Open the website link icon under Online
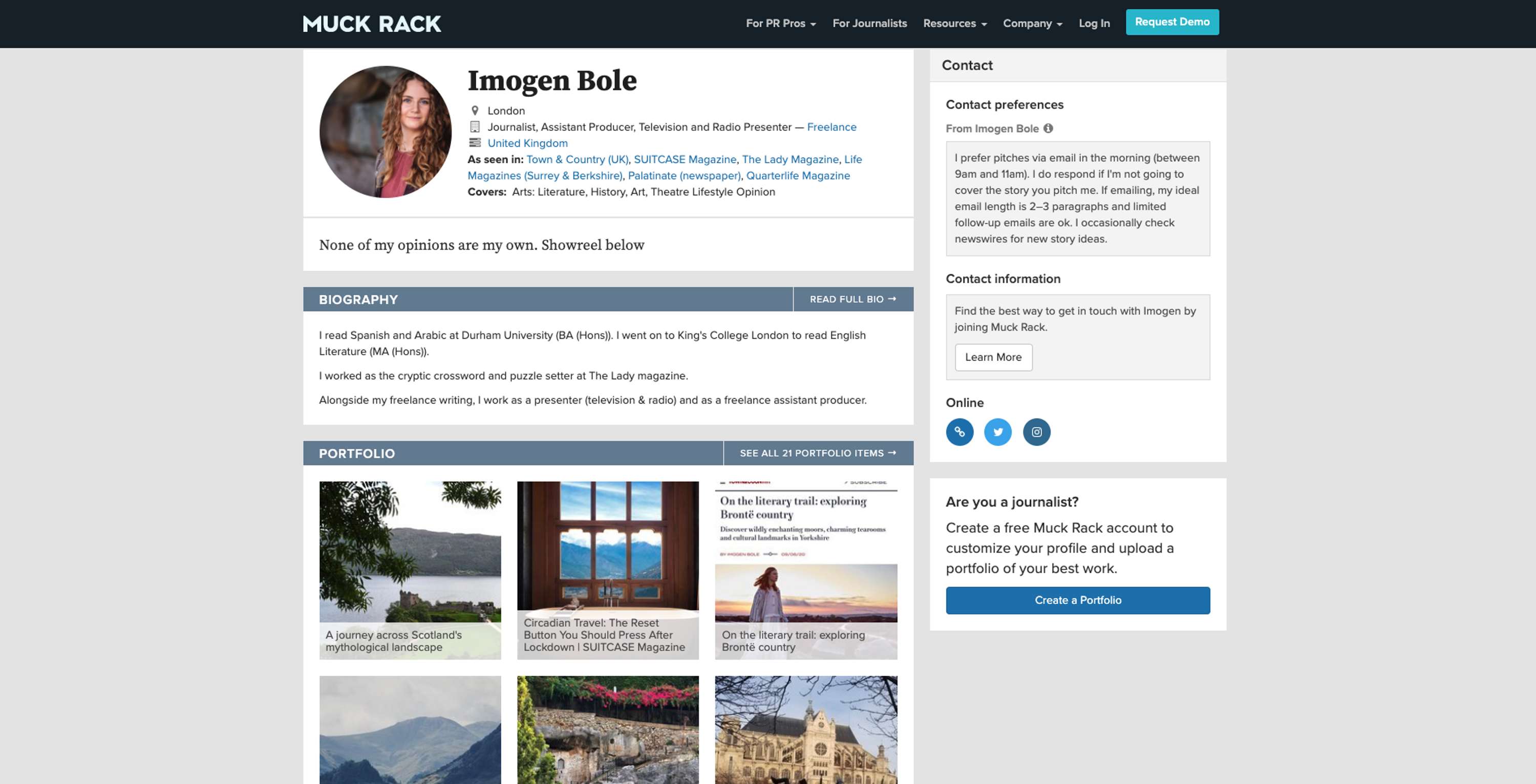 (x=959, y=432)
